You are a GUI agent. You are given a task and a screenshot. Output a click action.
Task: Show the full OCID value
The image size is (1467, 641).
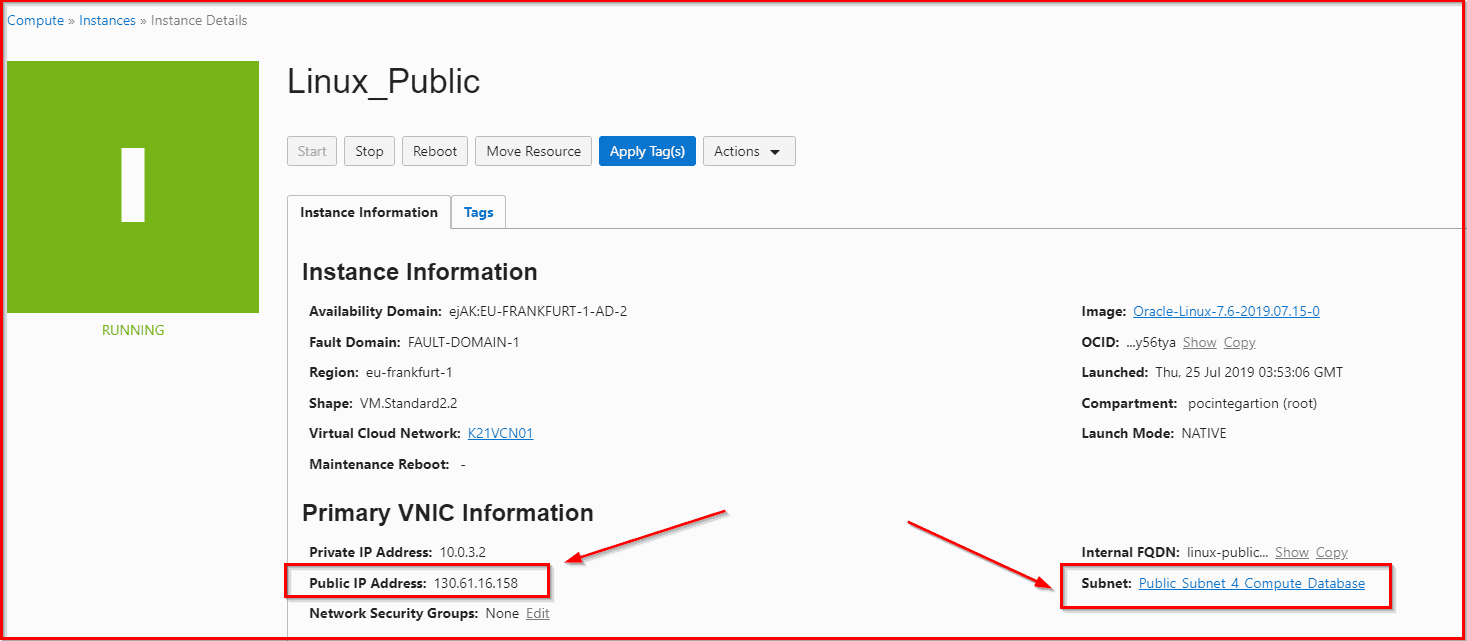coord(1199,342)
